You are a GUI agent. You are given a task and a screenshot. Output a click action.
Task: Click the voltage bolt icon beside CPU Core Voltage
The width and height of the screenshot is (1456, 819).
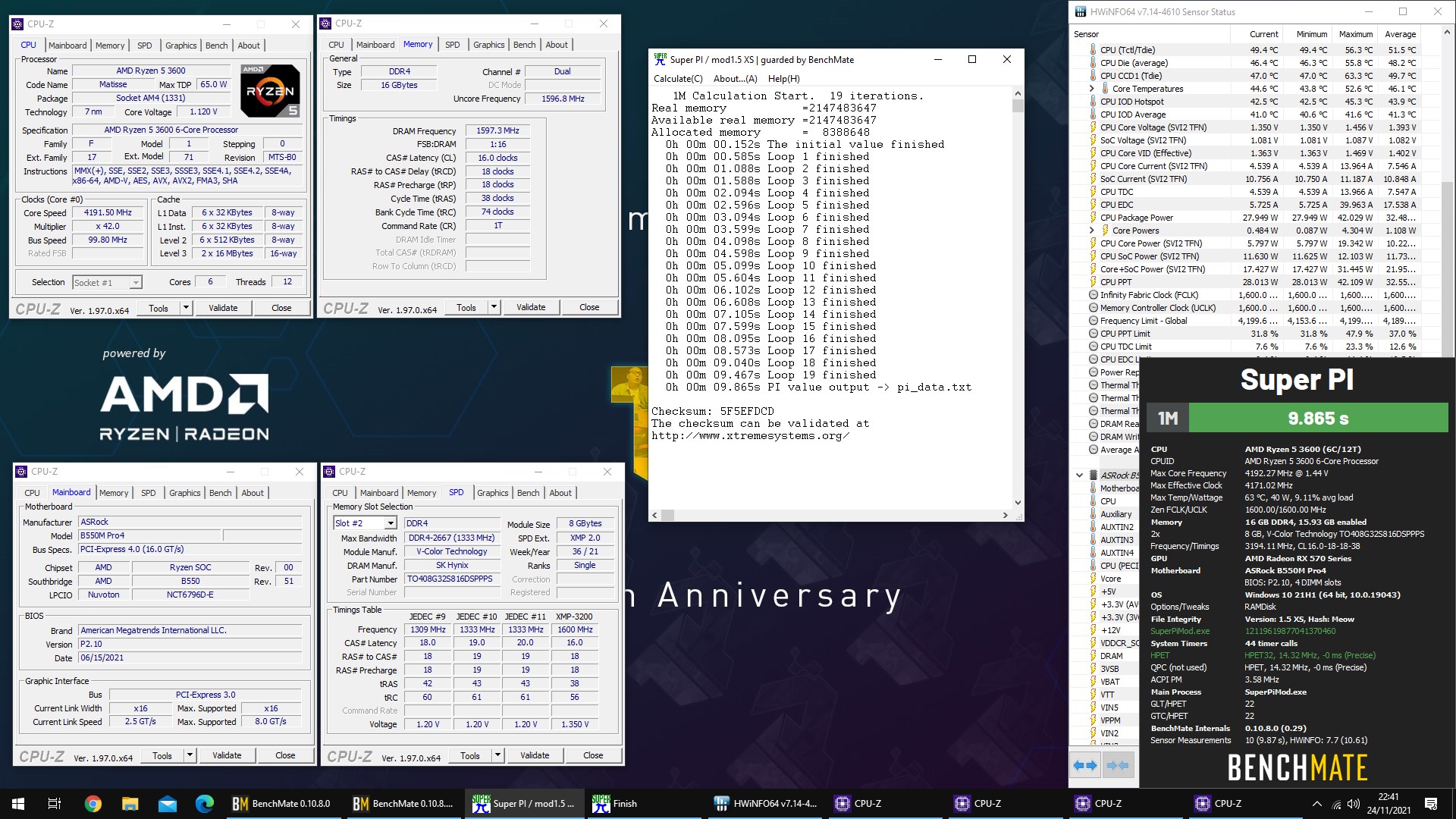tap(1093, 127)
